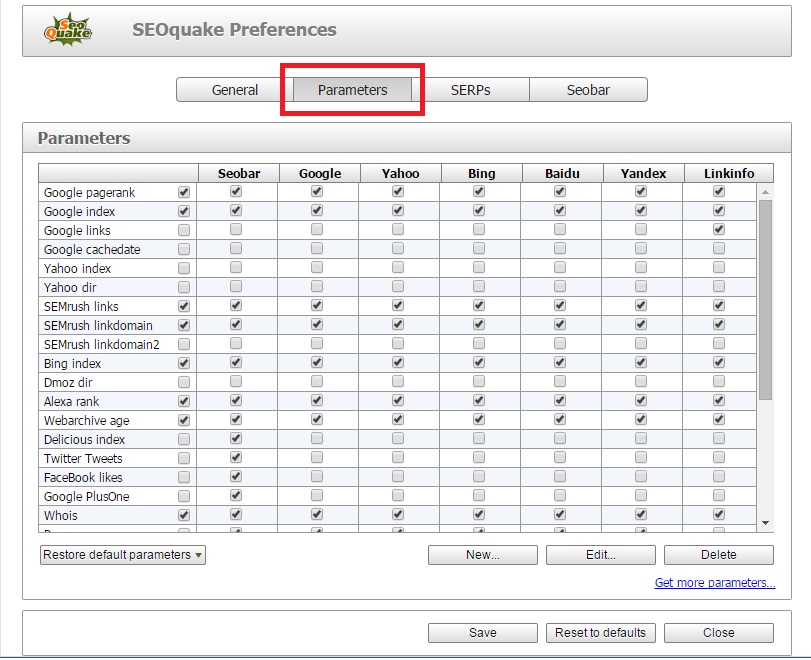Uncheck Bing index in Yandex column
811x660 pixels.
pos(640,363)
